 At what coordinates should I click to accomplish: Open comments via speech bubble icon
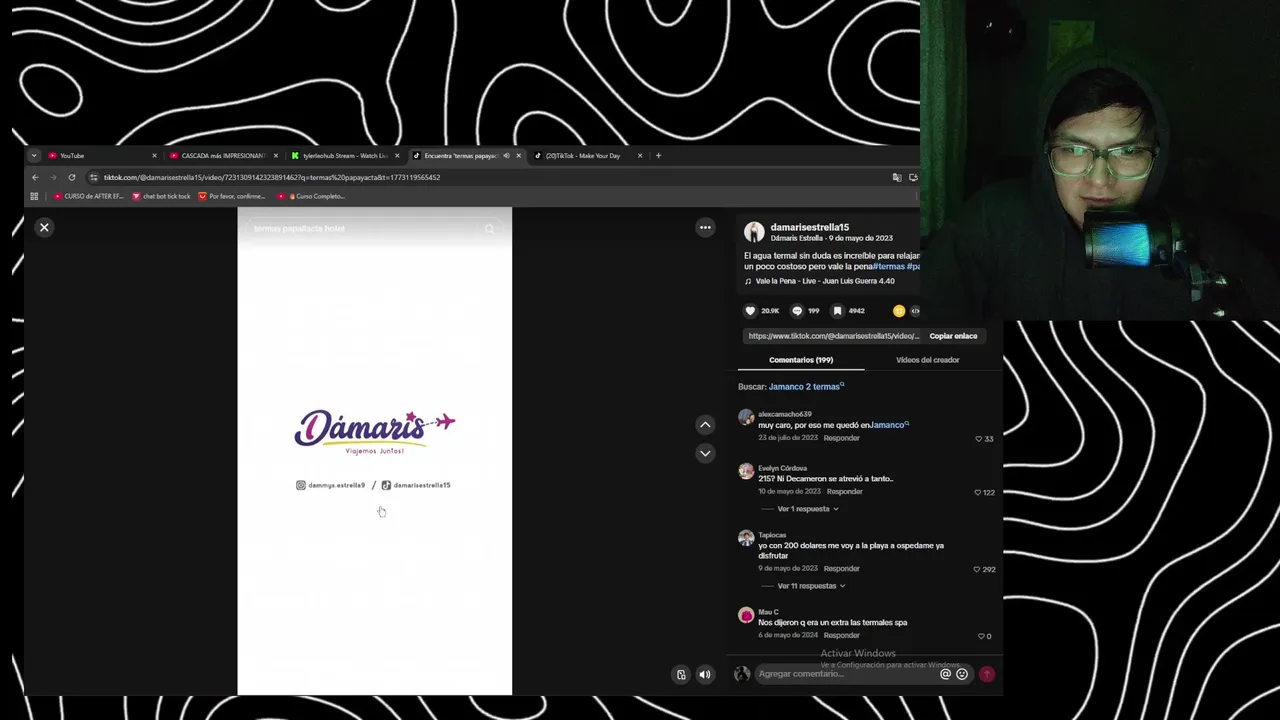pos(797,311)
